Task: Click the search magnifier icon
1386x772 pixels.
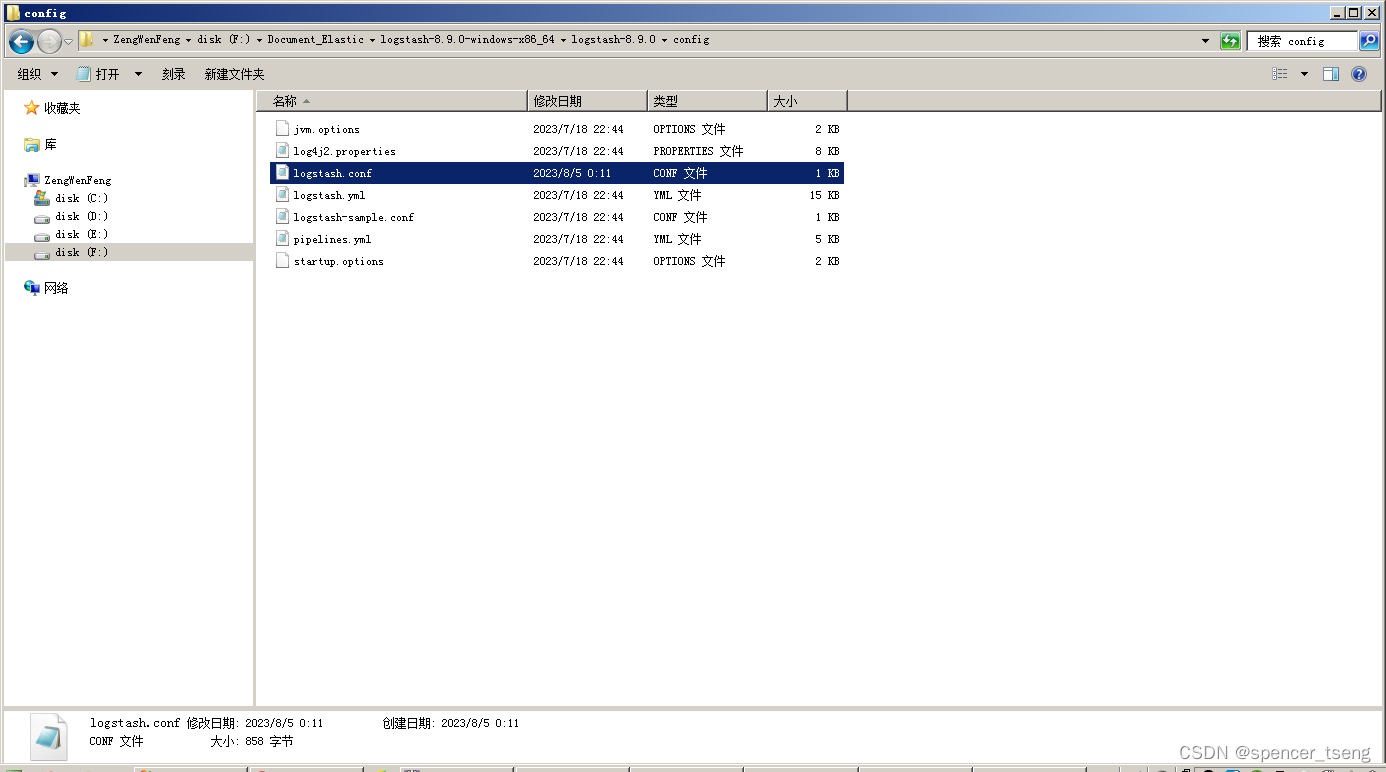Action: [1368, 41]
